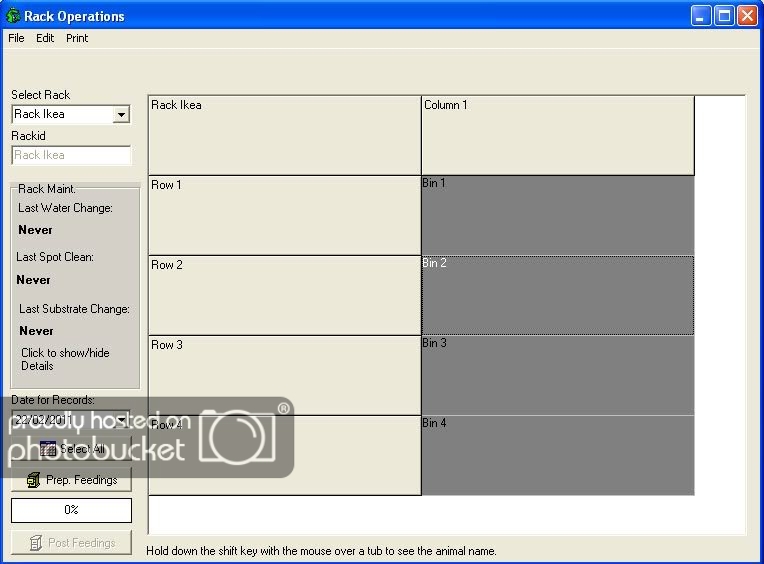Viewport: 764px width, 564px height.
Task: Click the 0% progress bar
Action: (x=71, y=510)
